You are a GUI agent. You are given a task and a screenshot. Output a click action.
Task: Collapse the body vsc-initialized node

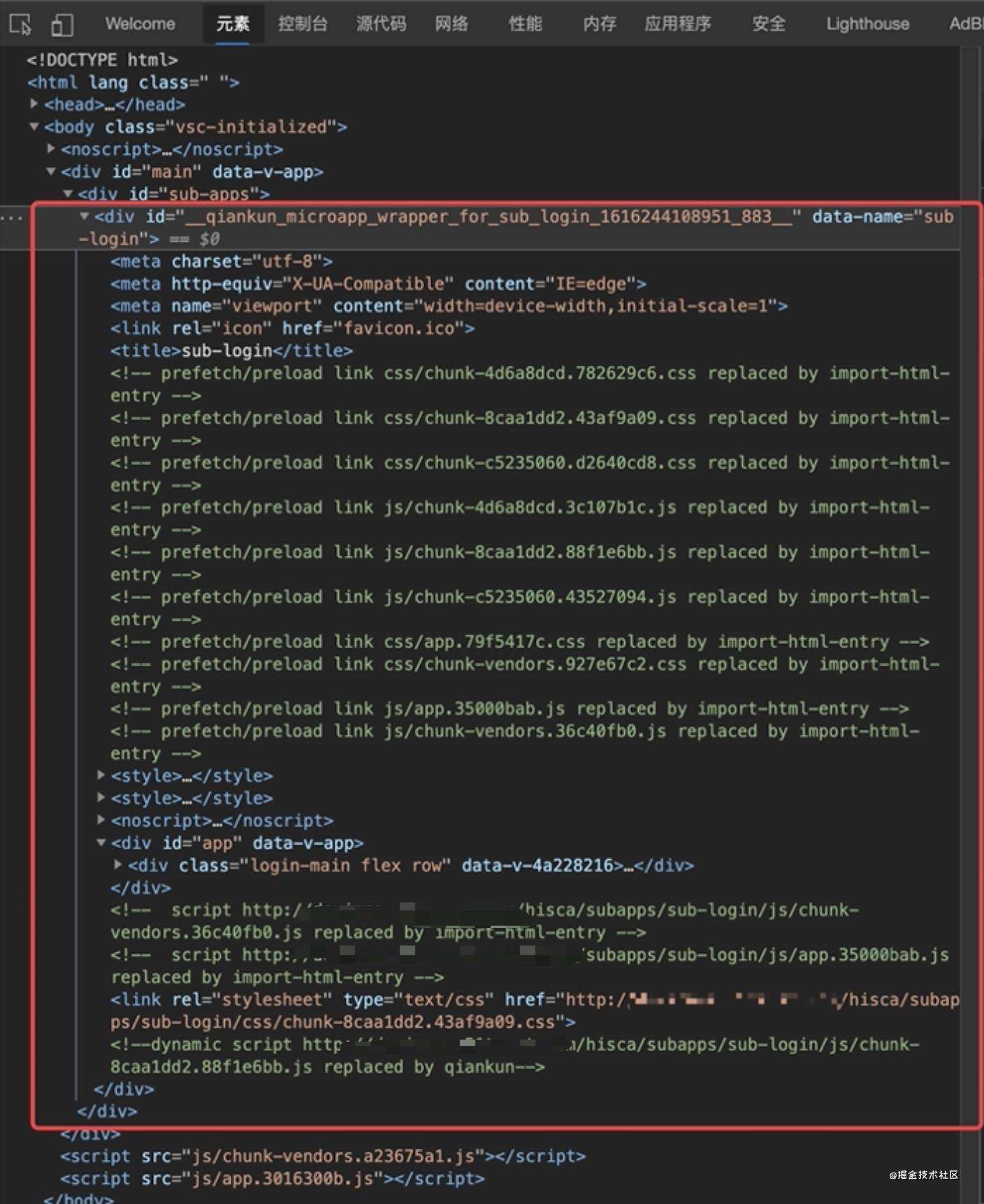point(34,127)
